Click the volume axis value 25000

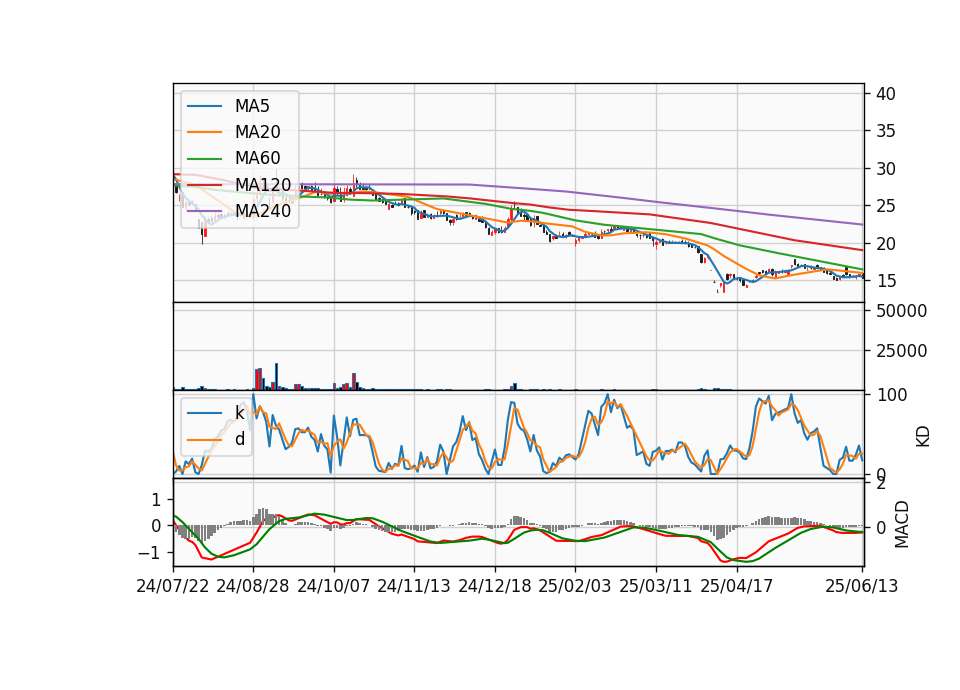tap(901, 351)
